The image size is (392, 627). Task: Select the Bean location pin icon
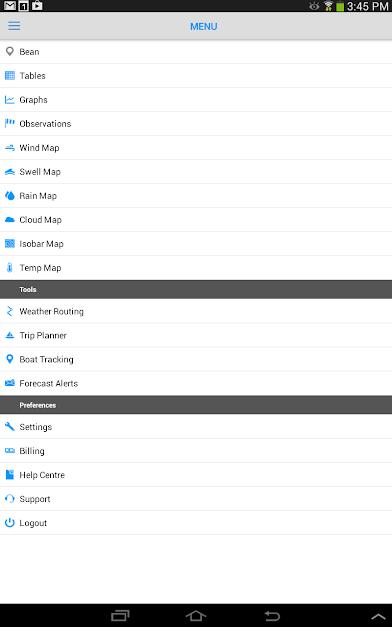[10, 51]
